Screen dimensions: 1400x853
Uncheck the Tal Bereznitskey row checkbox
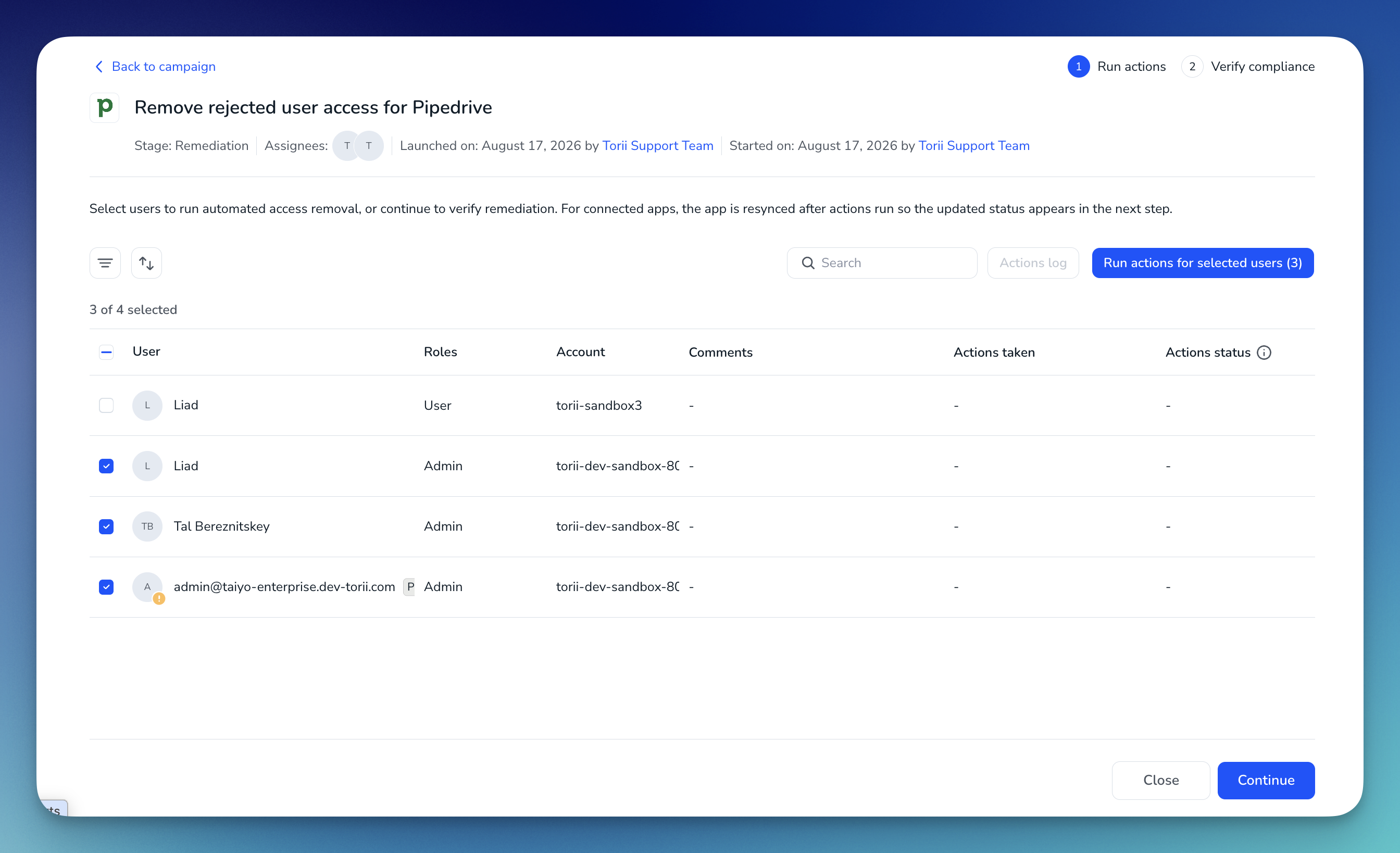106,526
